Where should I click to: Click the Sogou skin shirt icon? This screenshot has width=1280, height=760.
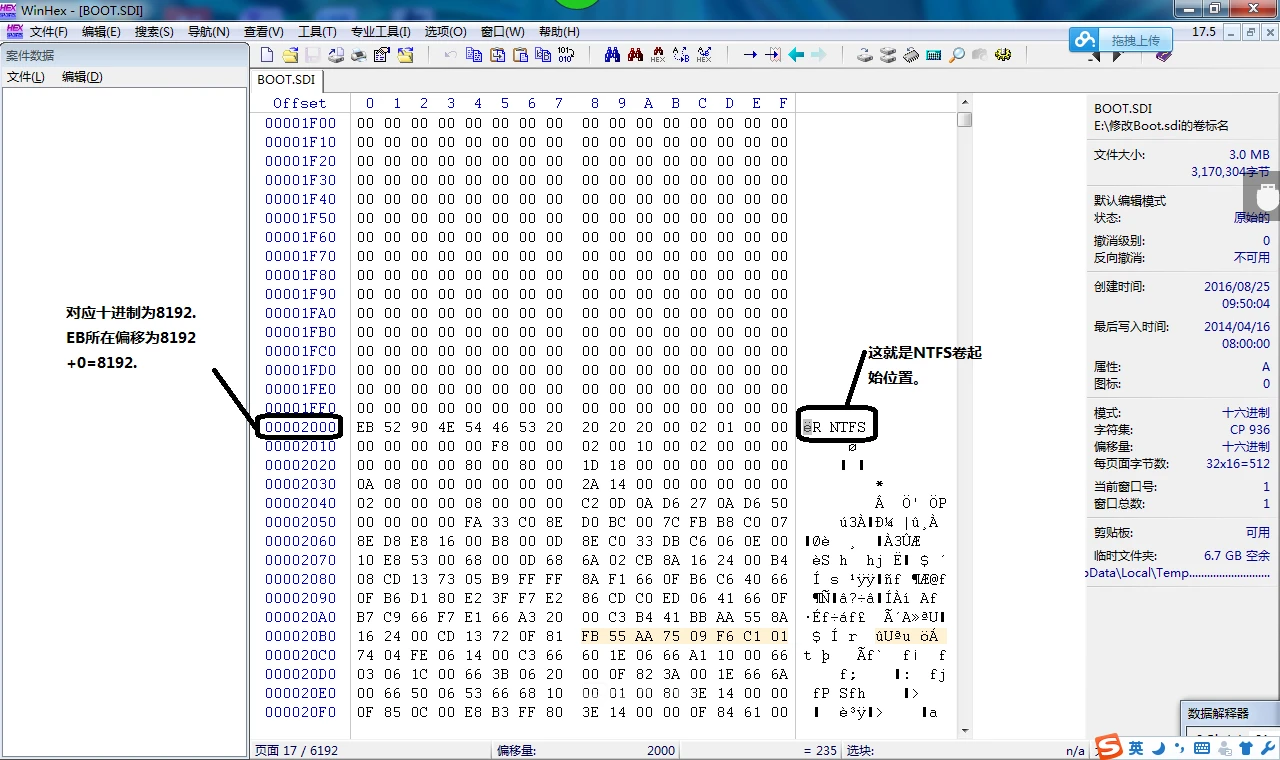pos(1246,747)
